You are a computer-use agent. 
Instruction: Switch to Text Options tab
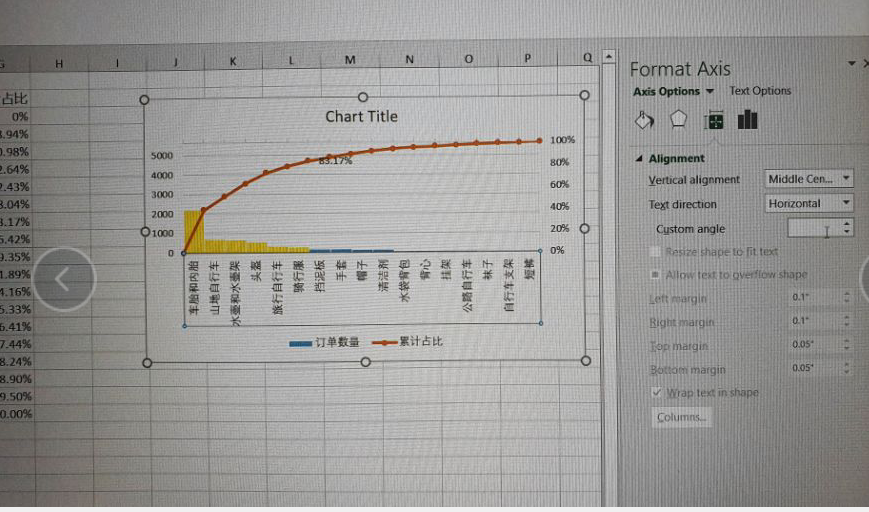click(x=760, y=90)
